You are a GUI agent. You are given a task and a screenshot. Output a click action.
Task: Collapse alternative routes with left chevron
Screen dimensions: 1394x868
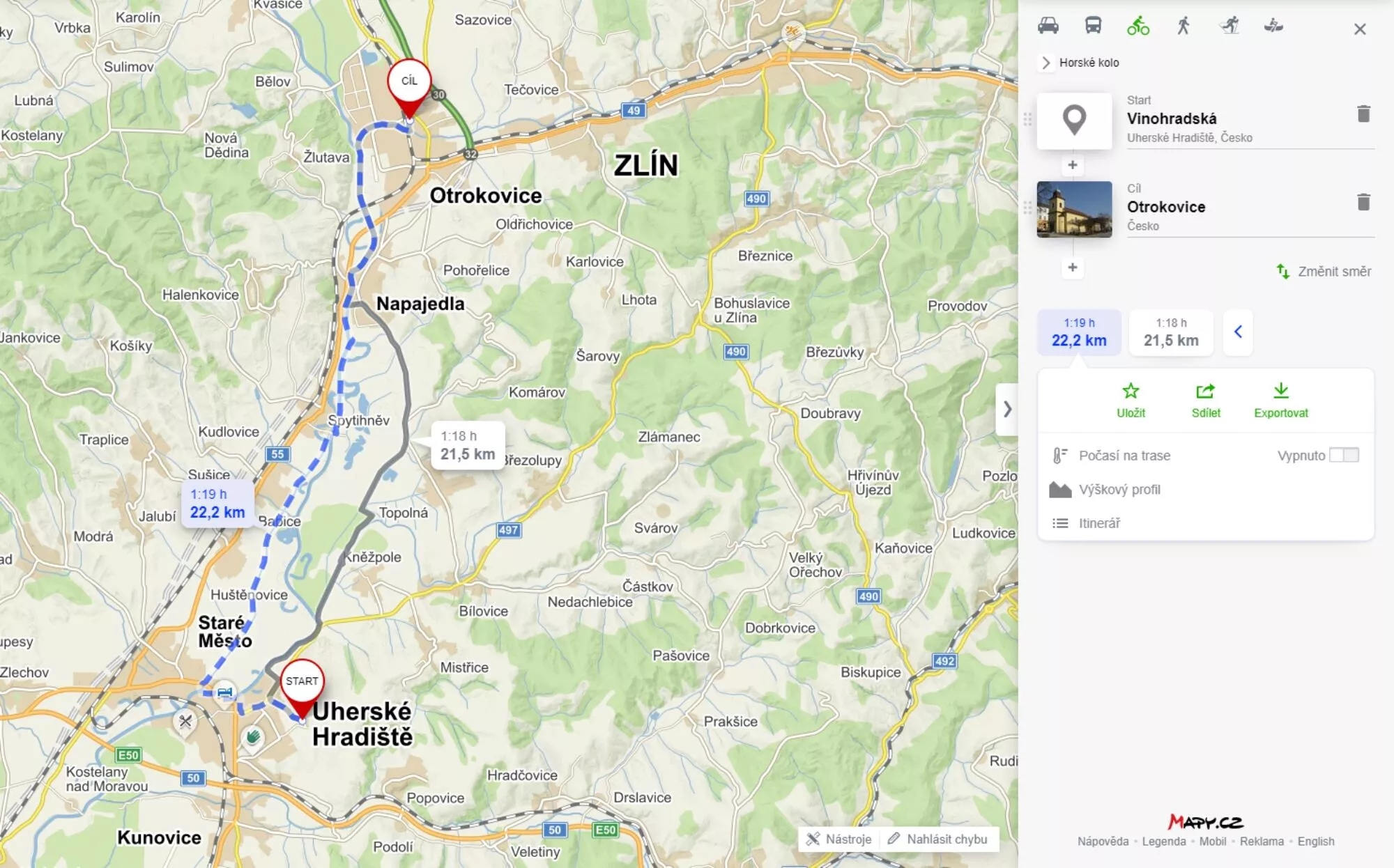(x=1238, y=332)
